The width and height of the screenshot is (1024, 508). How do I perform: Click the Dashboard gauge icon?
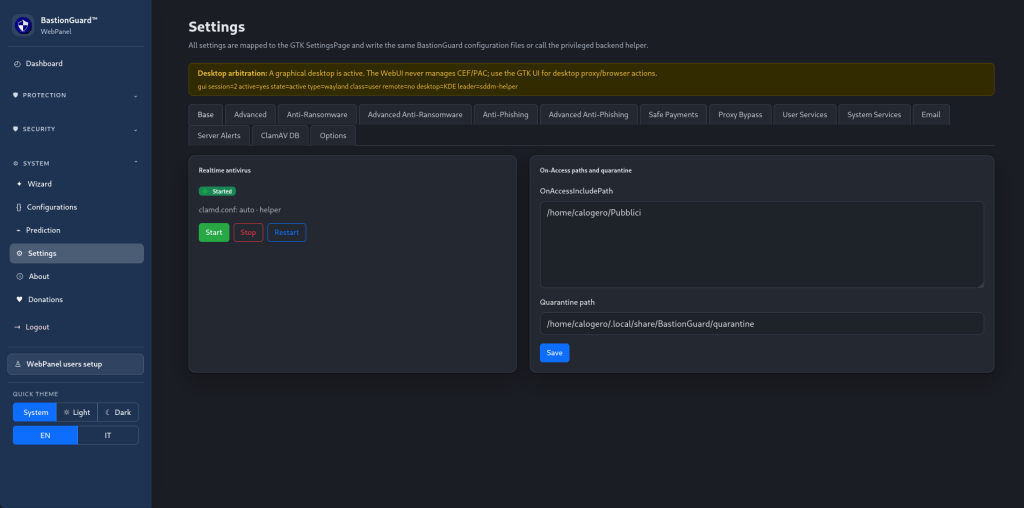click(x=17, y=63)
